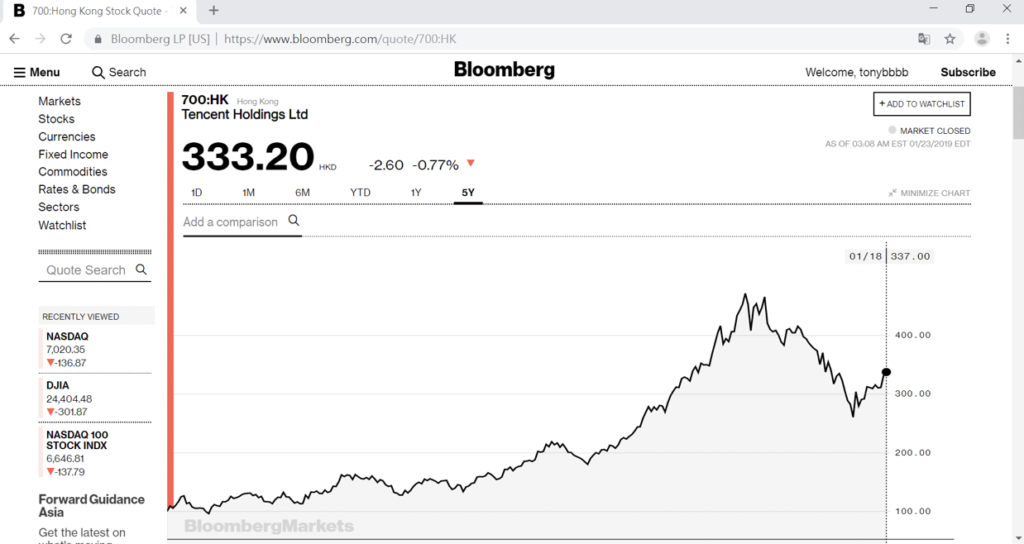Open Chrome's three-dot menu
This screenshot has height=544, width=1024.
pos(1008,39)
